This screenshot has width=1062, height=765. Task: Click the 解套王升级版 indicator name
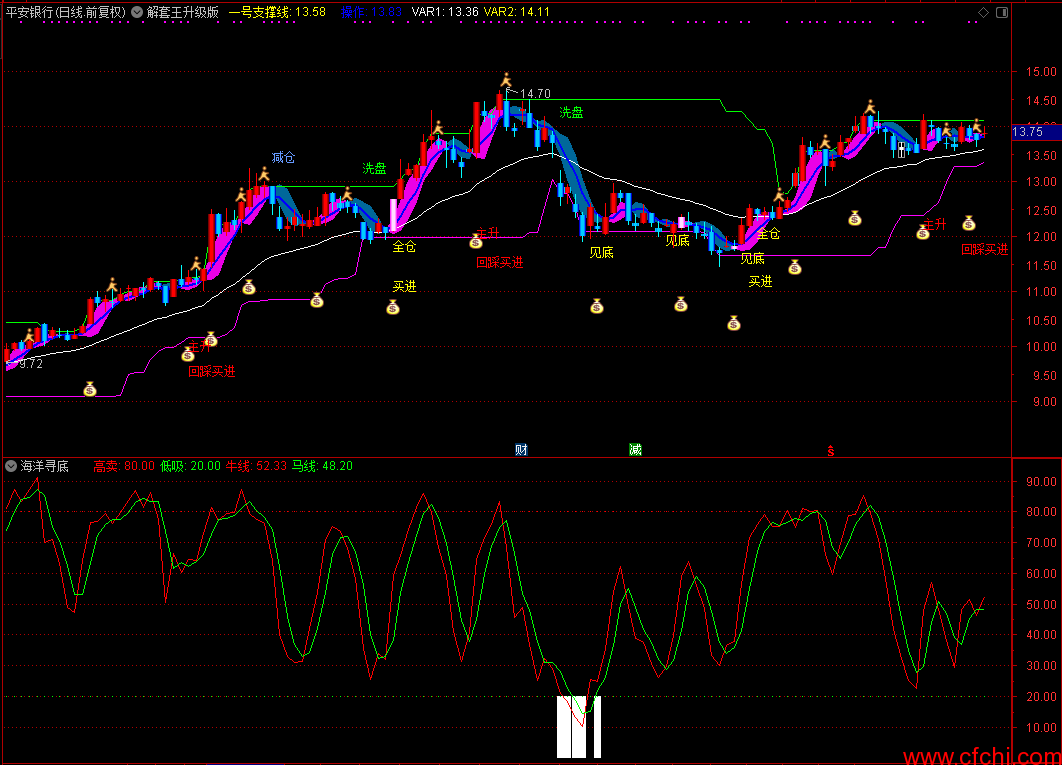pyautogui.click(x=183, y=12)
